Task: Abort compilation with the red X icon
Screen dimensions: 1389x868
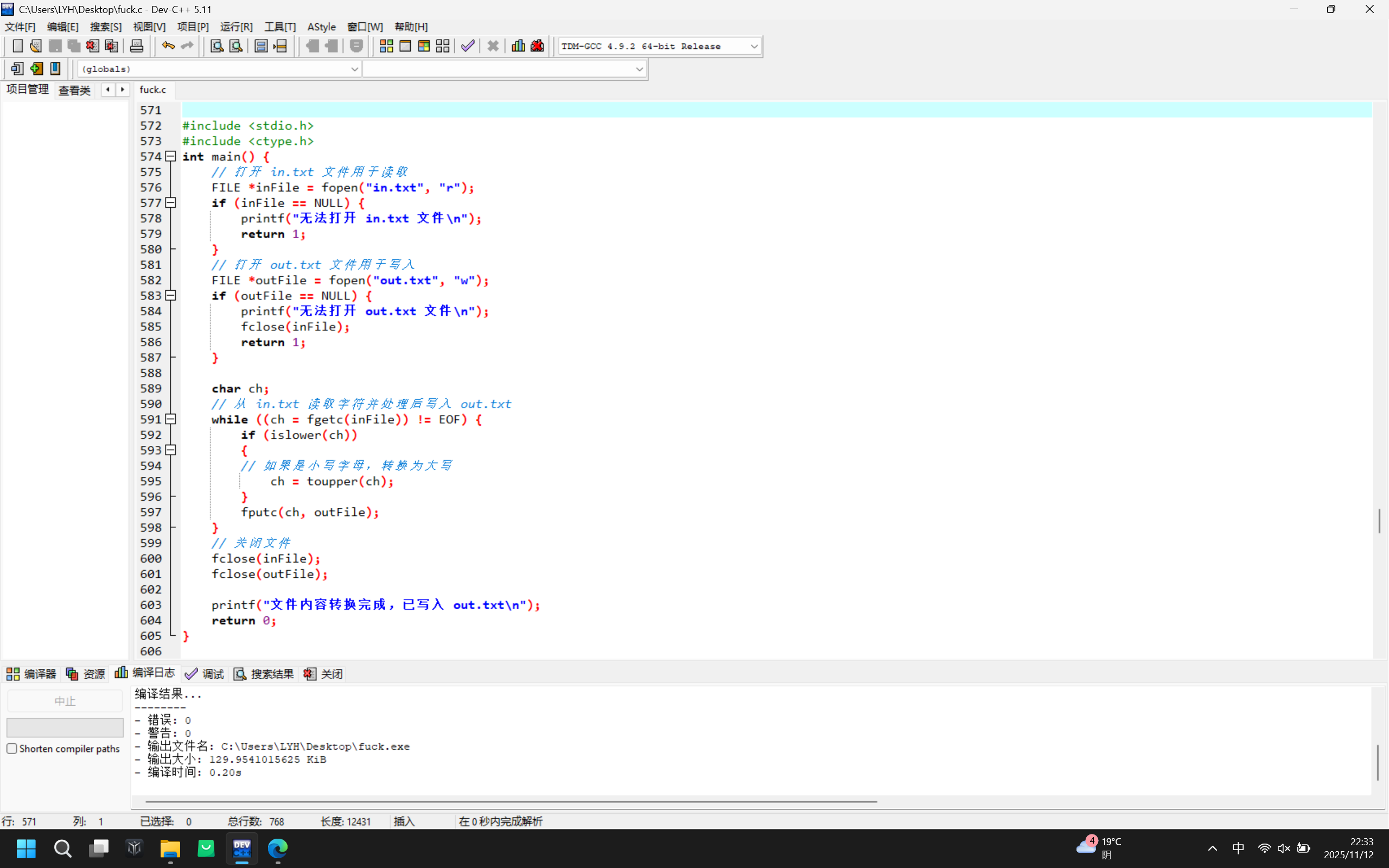Action: point(493,46)
